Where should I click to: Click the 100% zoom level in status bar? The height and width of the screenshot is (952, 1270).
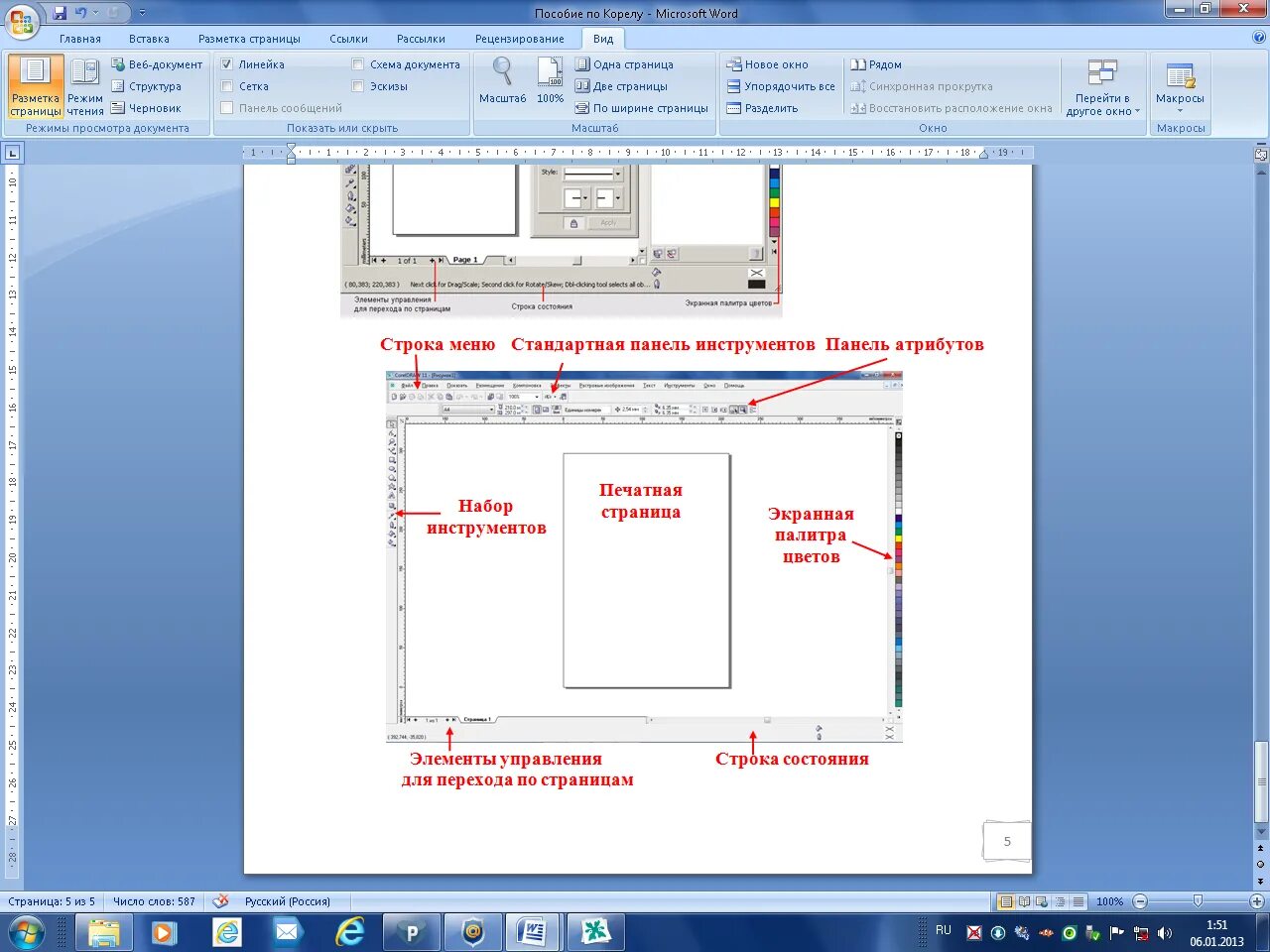[1109, 901]
